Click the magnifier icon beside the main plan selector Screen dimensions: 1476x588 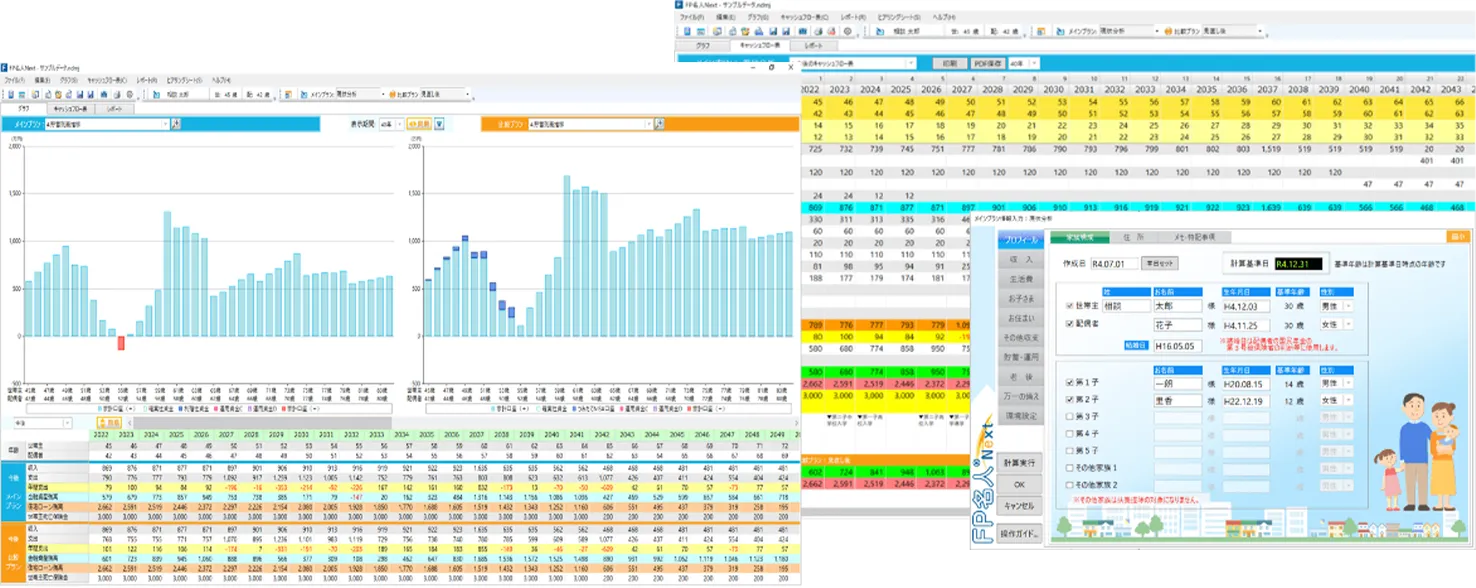coord(176,124)
